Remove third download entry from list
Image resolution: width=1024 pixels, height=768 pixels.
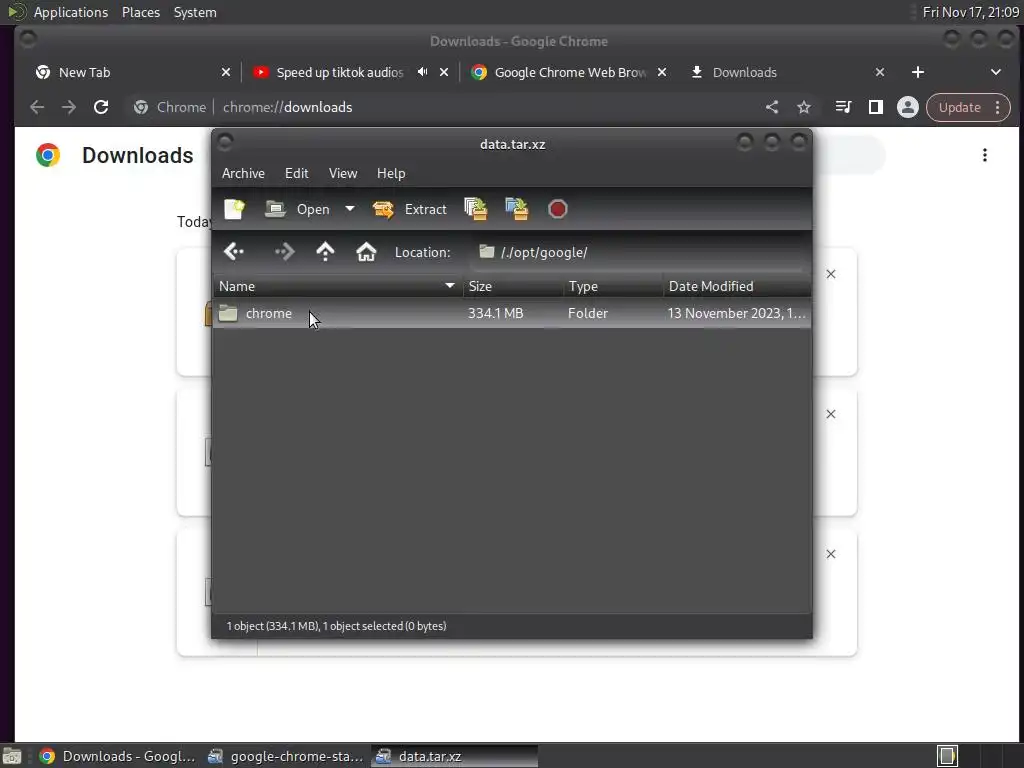[831, 554]
